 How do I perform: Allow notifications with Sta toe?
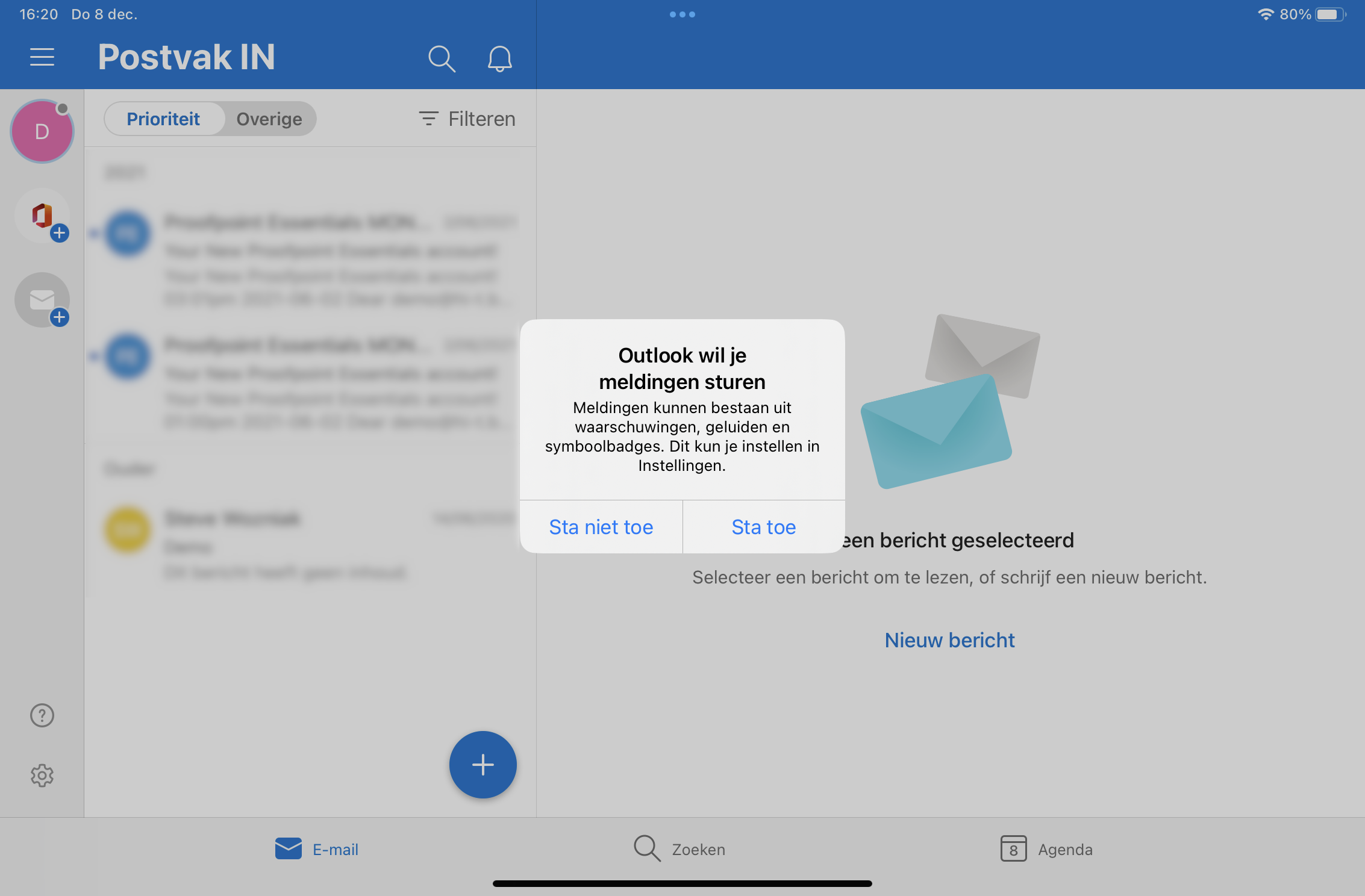764,527
